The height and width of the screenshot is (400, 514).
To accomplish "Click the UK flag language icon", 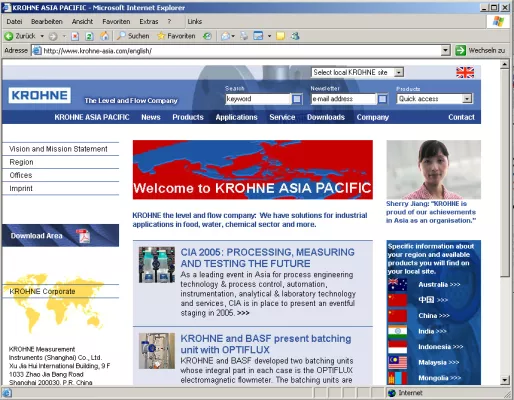I will (x=465, y=72).
